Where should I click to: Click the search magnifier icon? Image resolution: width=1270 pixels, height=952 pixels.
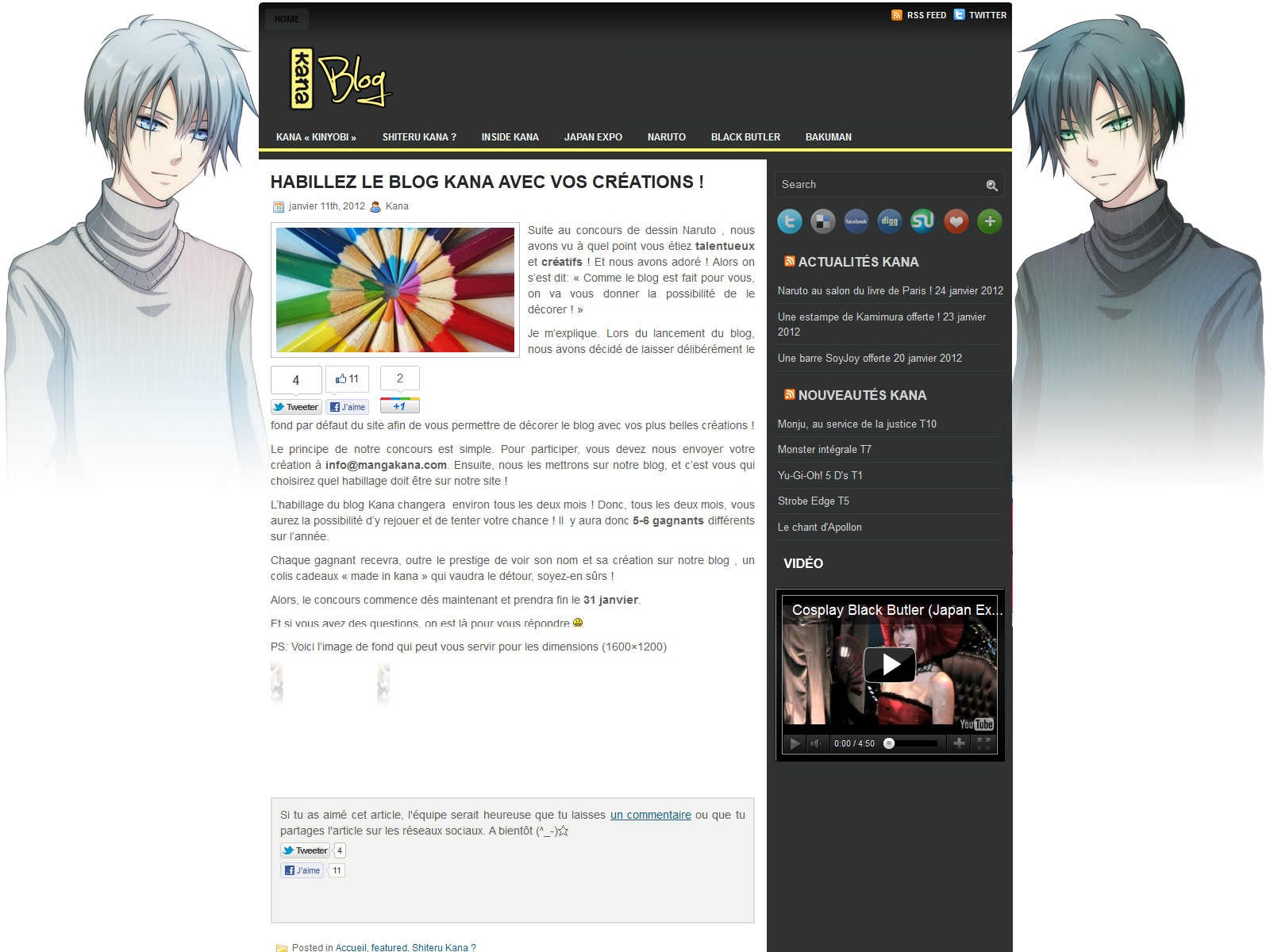pyautogui.click(x=991, y=186)
